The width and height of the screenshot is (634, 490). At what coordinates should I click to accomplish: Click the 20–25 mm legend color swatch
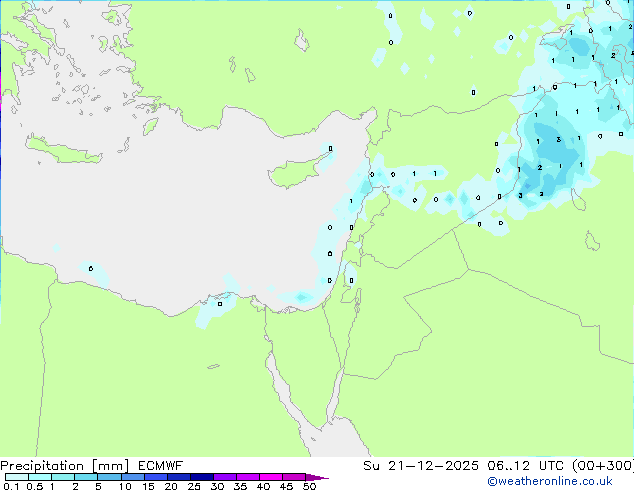178,477
